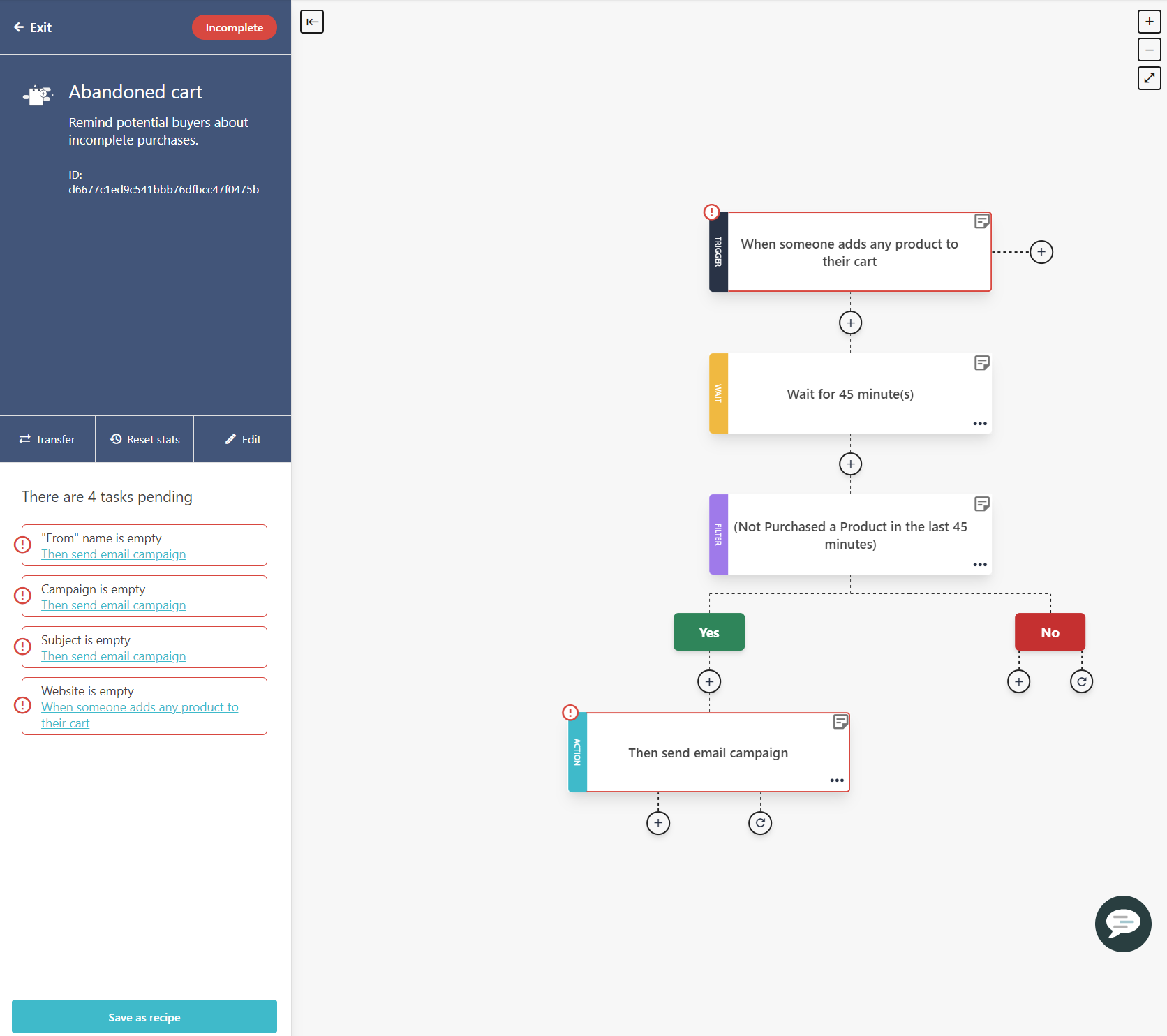The image size is (1167, 1036).
Task: Open the note icon on the filter node
Action: [x=981, y=503]
